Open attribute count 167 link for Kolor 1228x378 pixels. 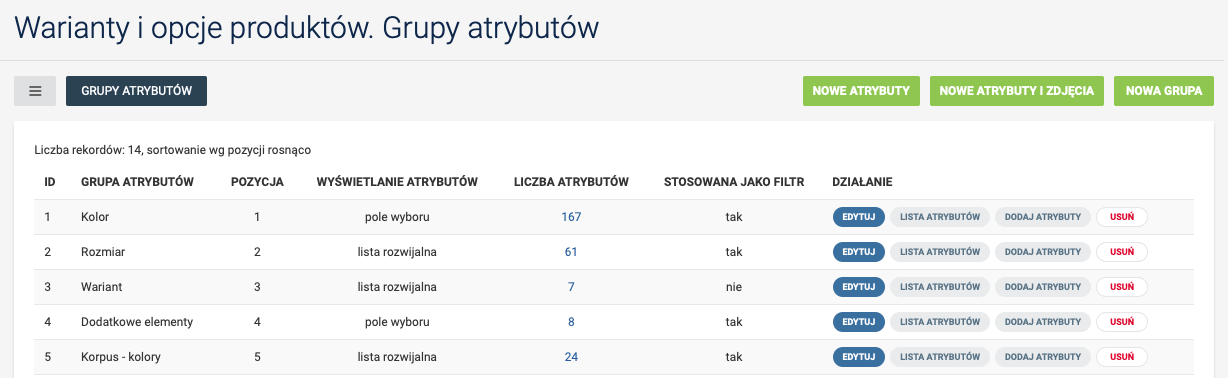click(x=571, y=217)
